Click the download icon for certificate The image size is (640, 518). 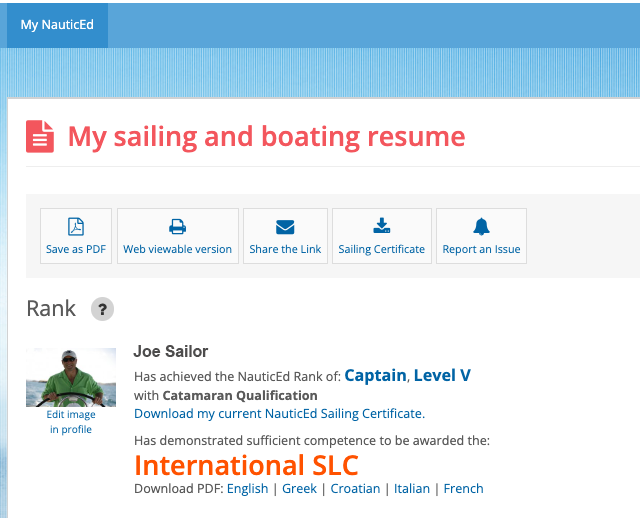[x=382, y=226]
